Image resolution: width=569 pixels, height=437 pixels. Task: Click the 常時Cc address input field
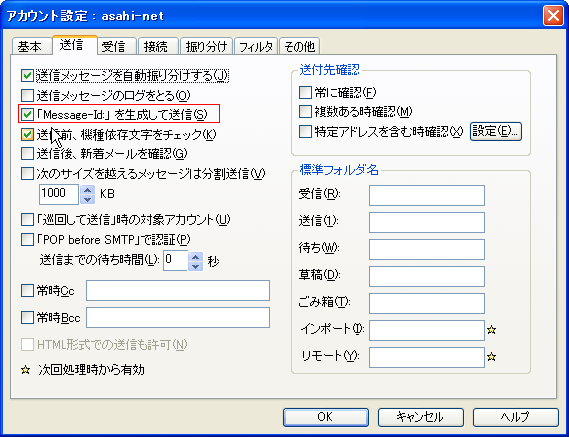point(178,290)
